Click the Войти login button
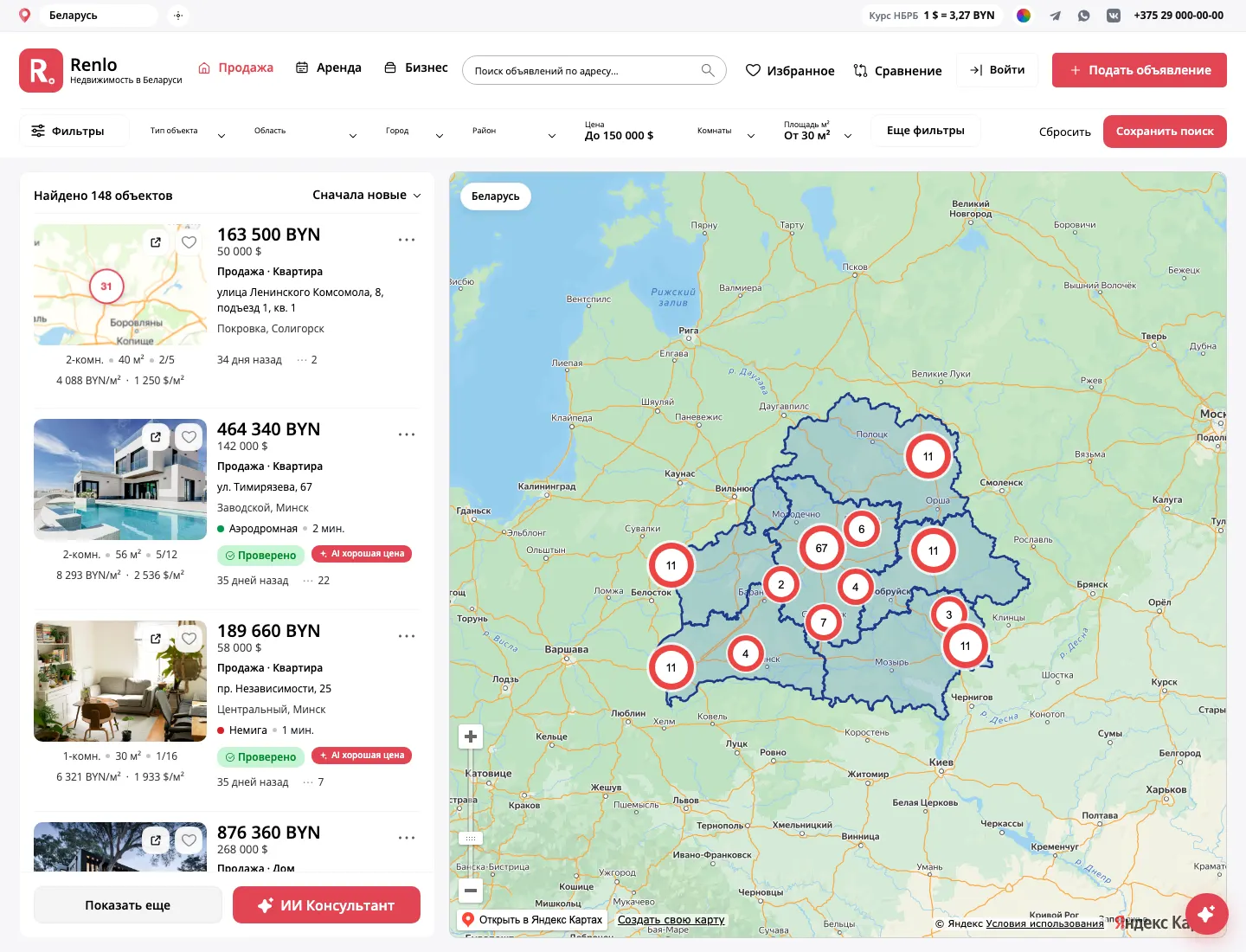Viewport: 1246px width, 952px height. pos(998,70)
